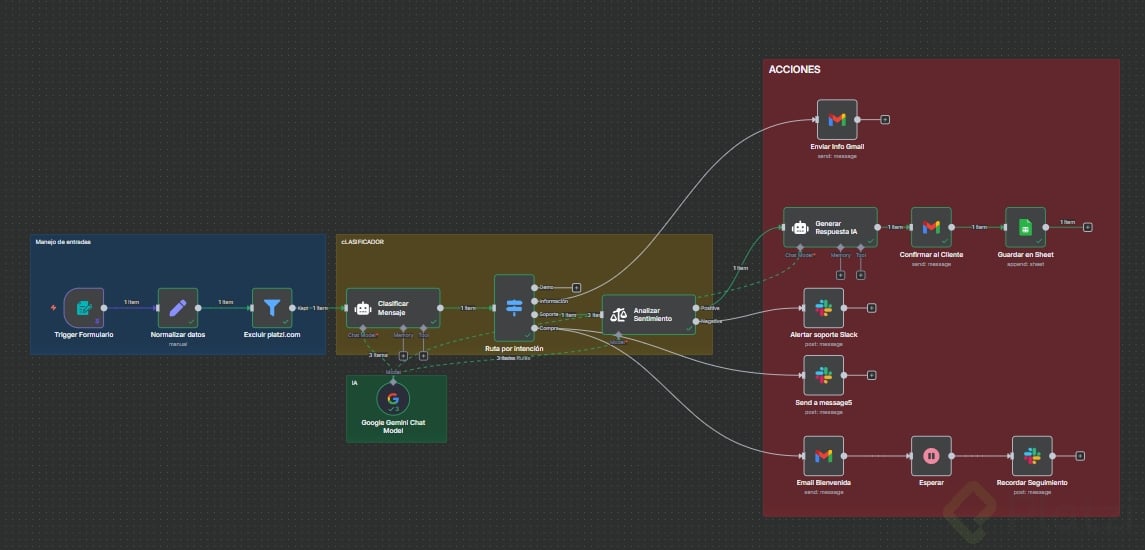Click the Ruta por intención label
Image resolution: width=1145 pixels, height=550 pixels.
[514, 348]
